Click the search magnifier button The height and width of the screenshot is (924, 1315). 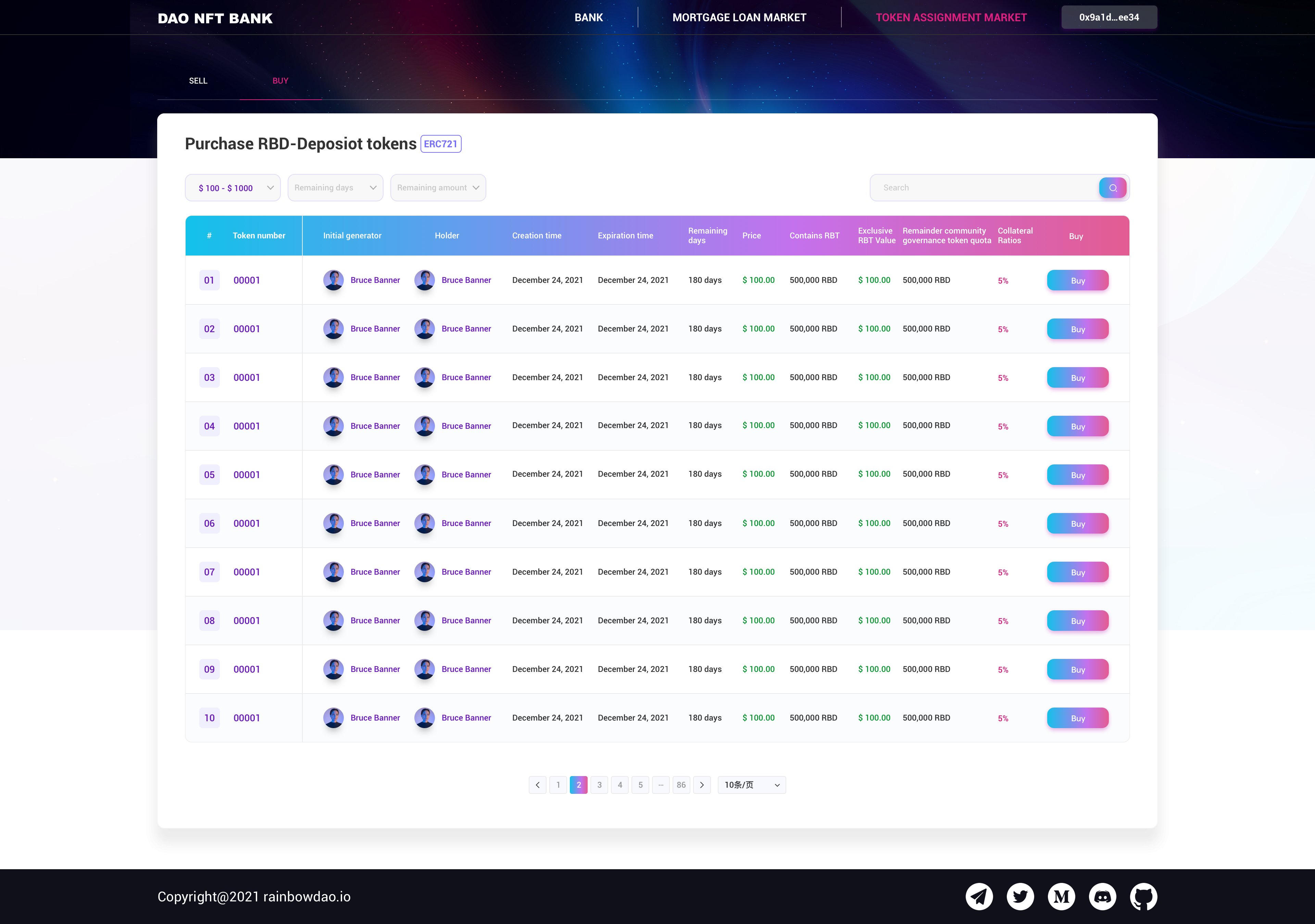pyautogui.click(x=1112, y=188)
